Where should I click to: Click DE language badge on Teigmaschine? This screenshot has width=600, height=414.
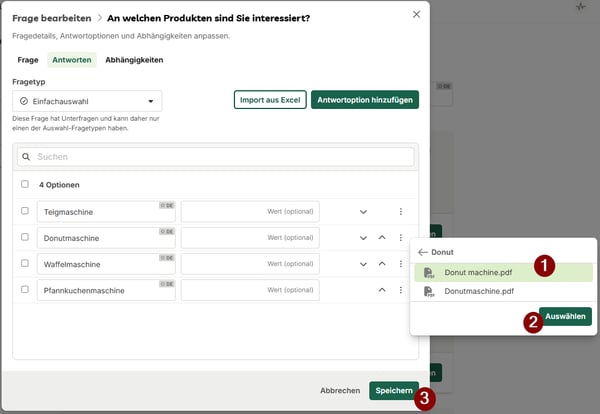click(167, 205)
